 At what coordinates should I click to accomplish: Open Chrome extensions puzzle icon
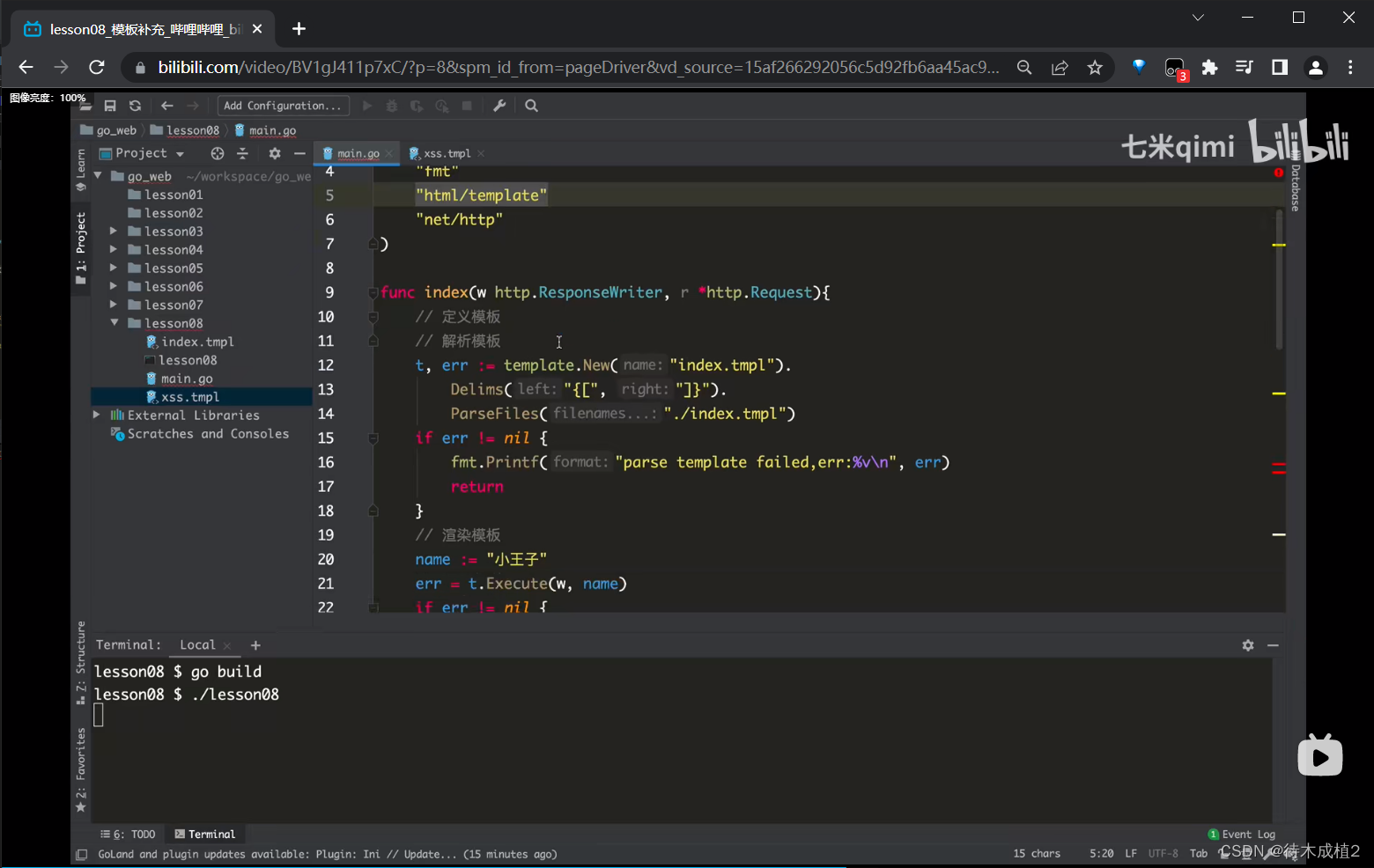click(x=1209, y=68)
